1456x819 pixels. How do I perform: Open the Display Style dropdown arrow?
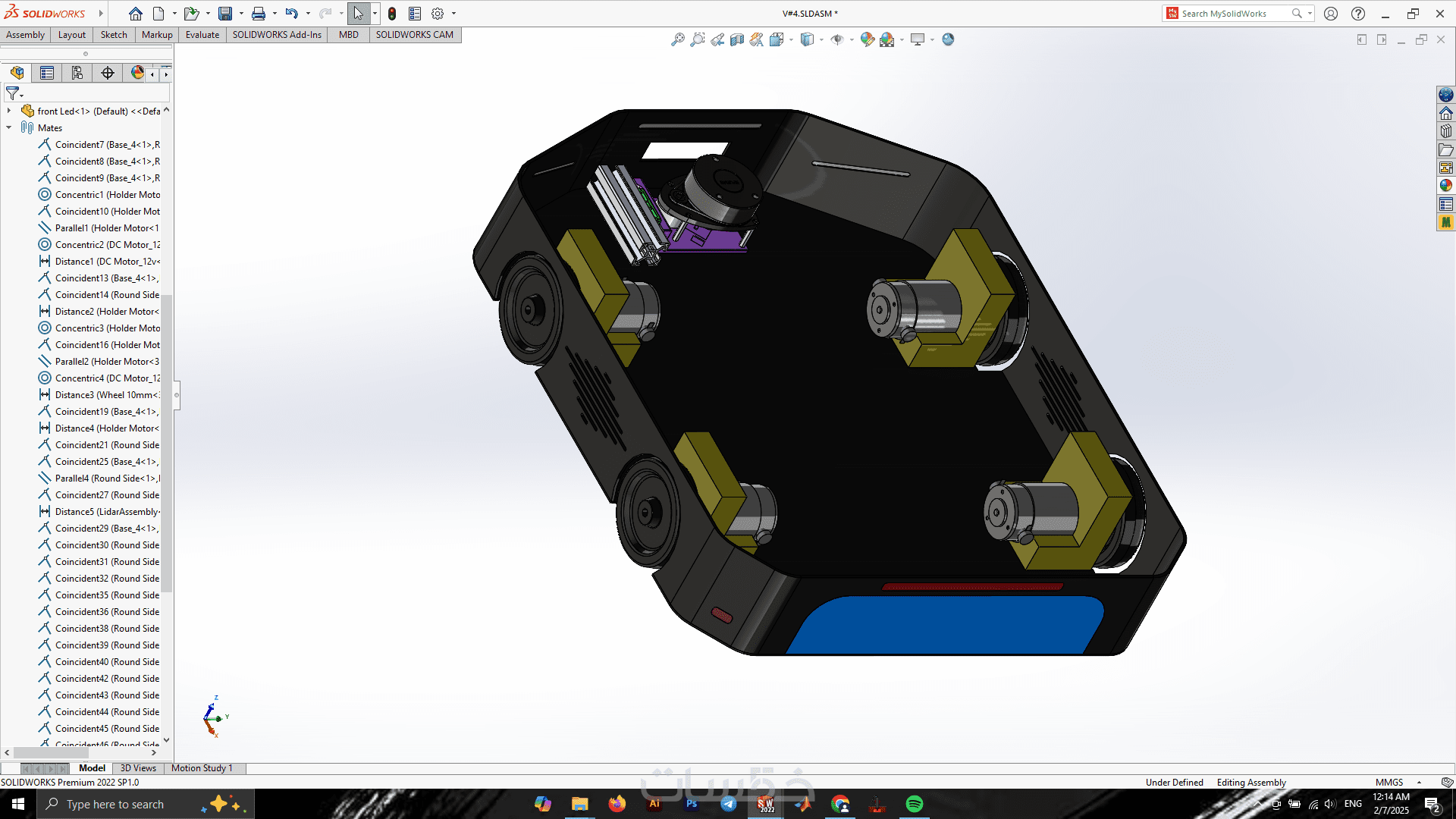tap(822, 39)
